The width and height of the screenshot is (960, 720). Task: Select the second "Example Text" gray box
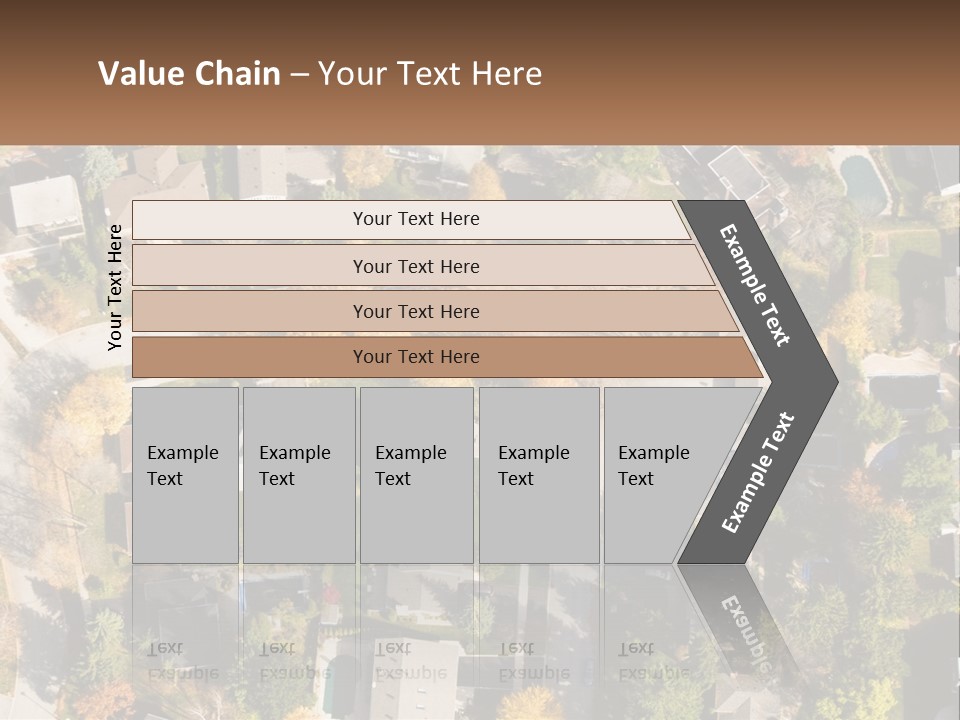coord(298,474)
